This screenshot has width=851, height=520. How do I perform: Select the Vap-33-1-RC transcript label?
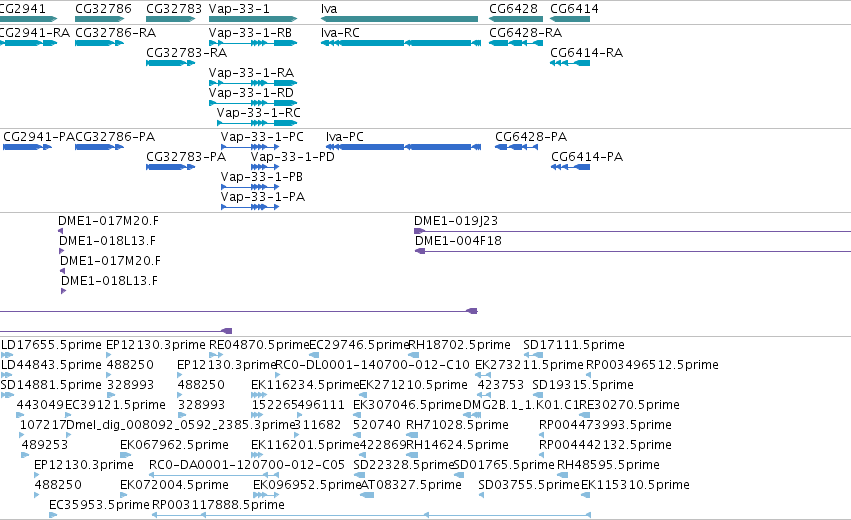(258, 113)
